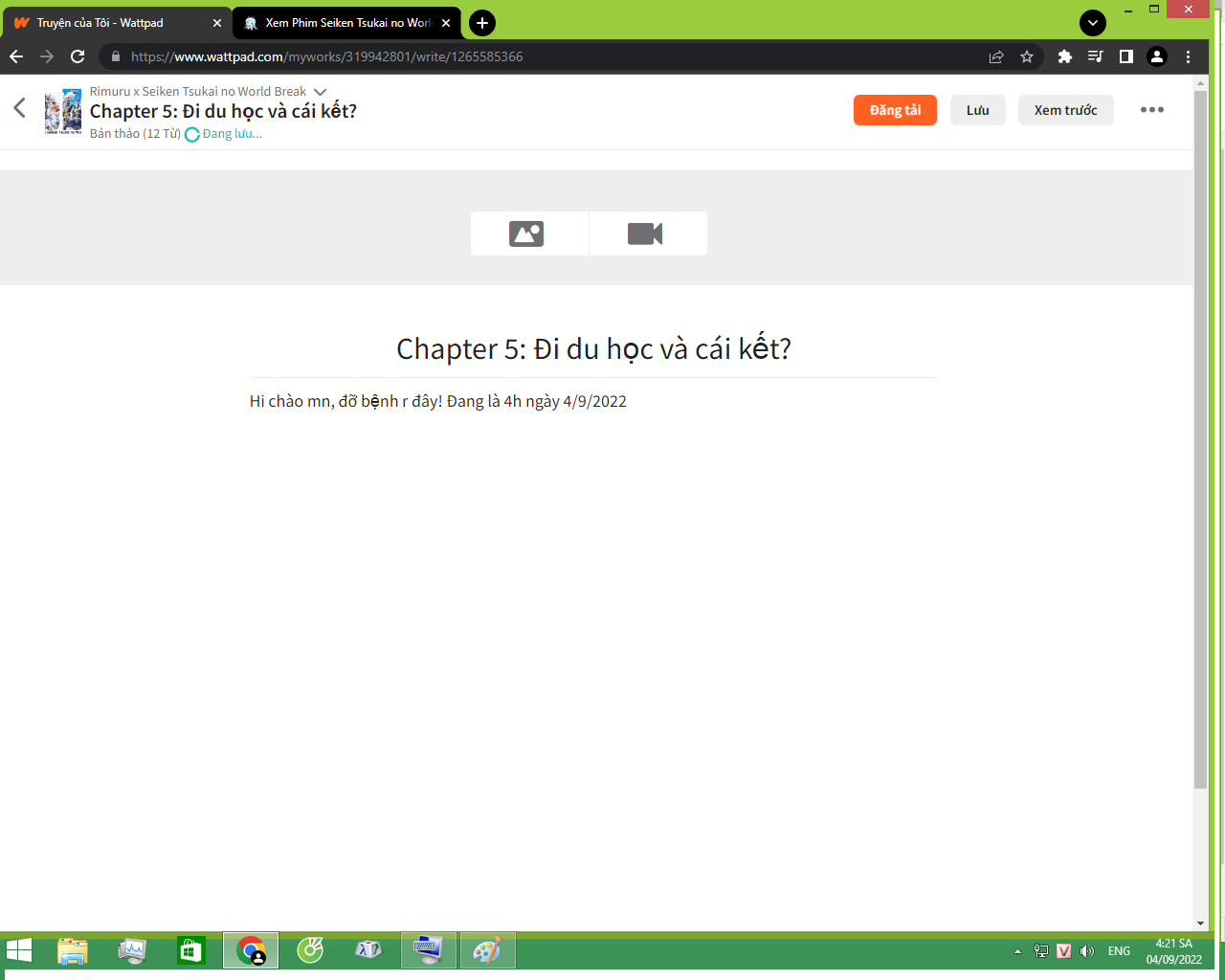
Task: Click browser back button
Action: (x=16, y=56)
